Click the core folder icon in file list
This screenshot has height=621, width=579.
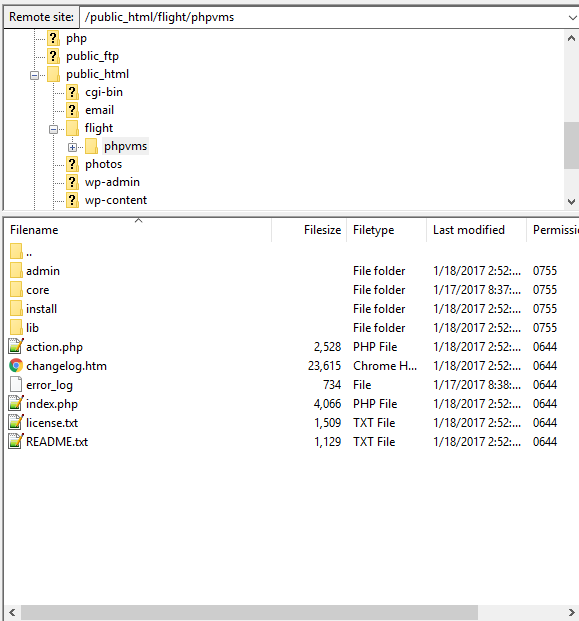[x=16, y=290]
